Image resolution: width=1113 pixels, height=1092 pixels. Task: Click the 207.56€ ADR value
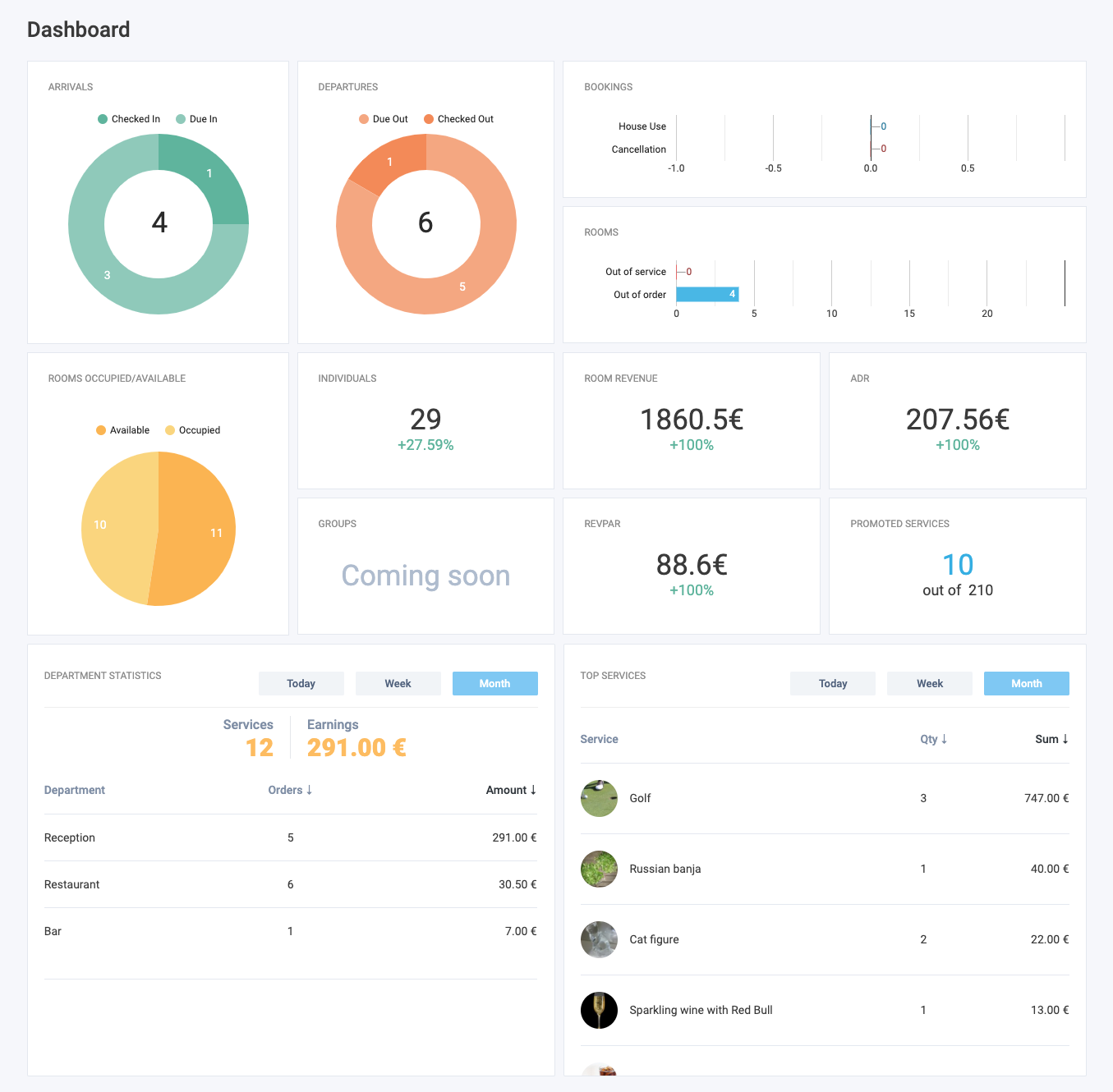pyautogui.click(x=958, y=420)
